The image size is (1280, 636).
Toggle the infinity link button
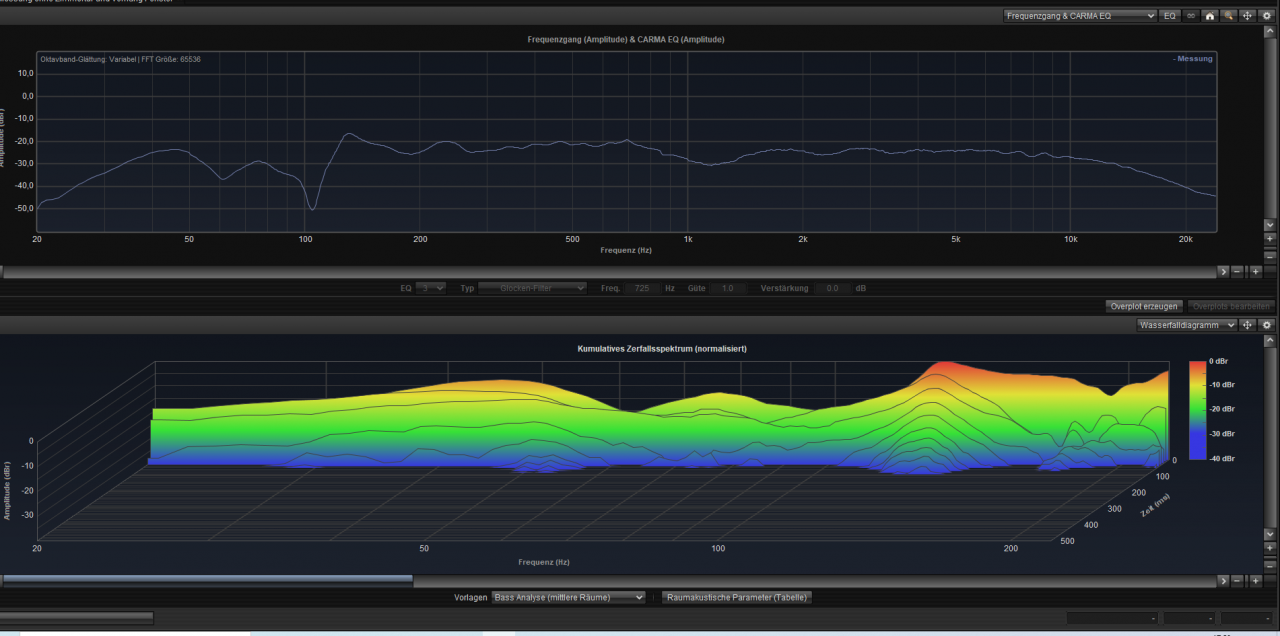pyautogui.click(x=1190, y=16)
